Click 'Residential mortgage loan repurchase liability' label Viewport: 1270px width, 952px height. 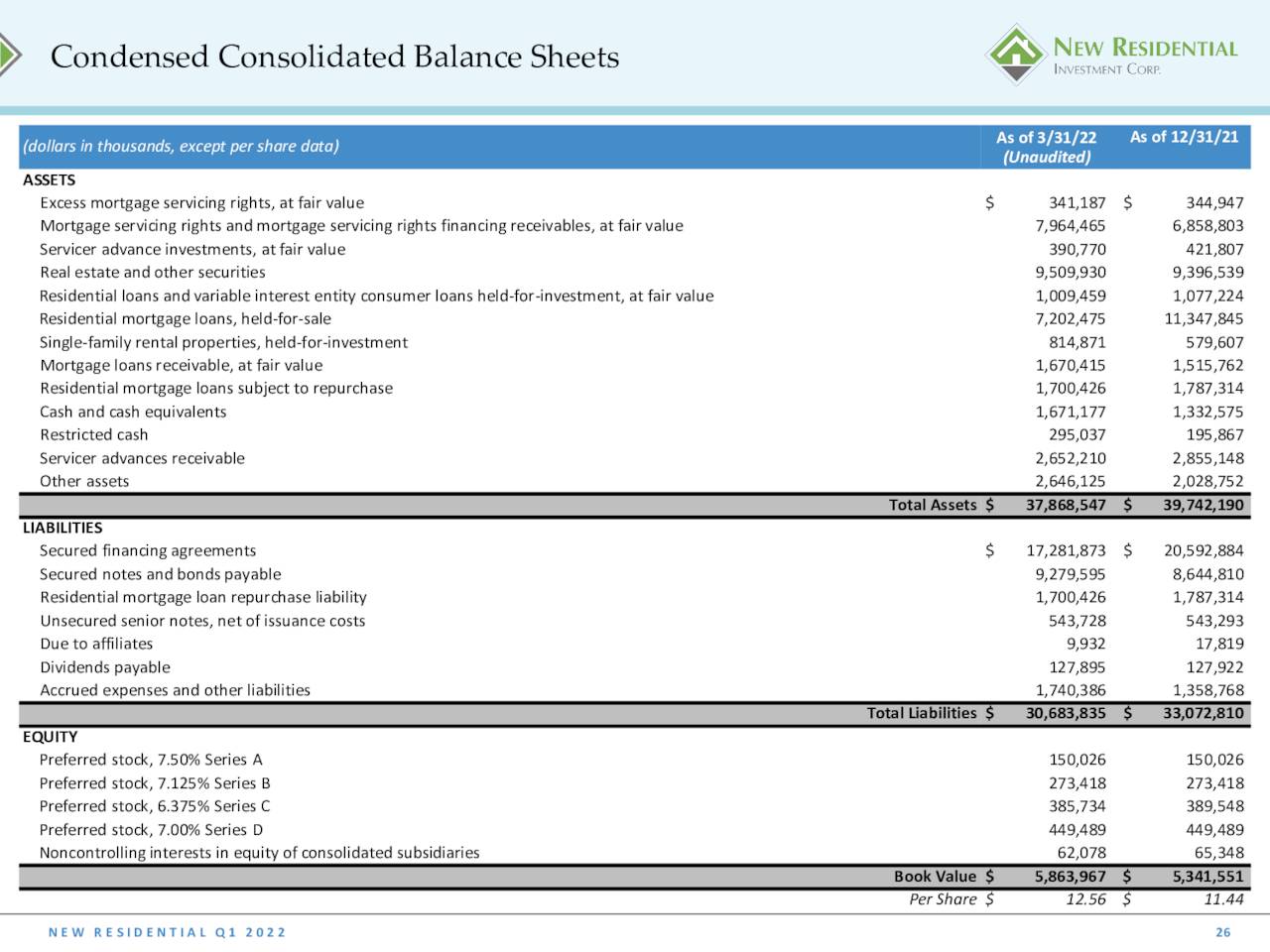[203, 597]
